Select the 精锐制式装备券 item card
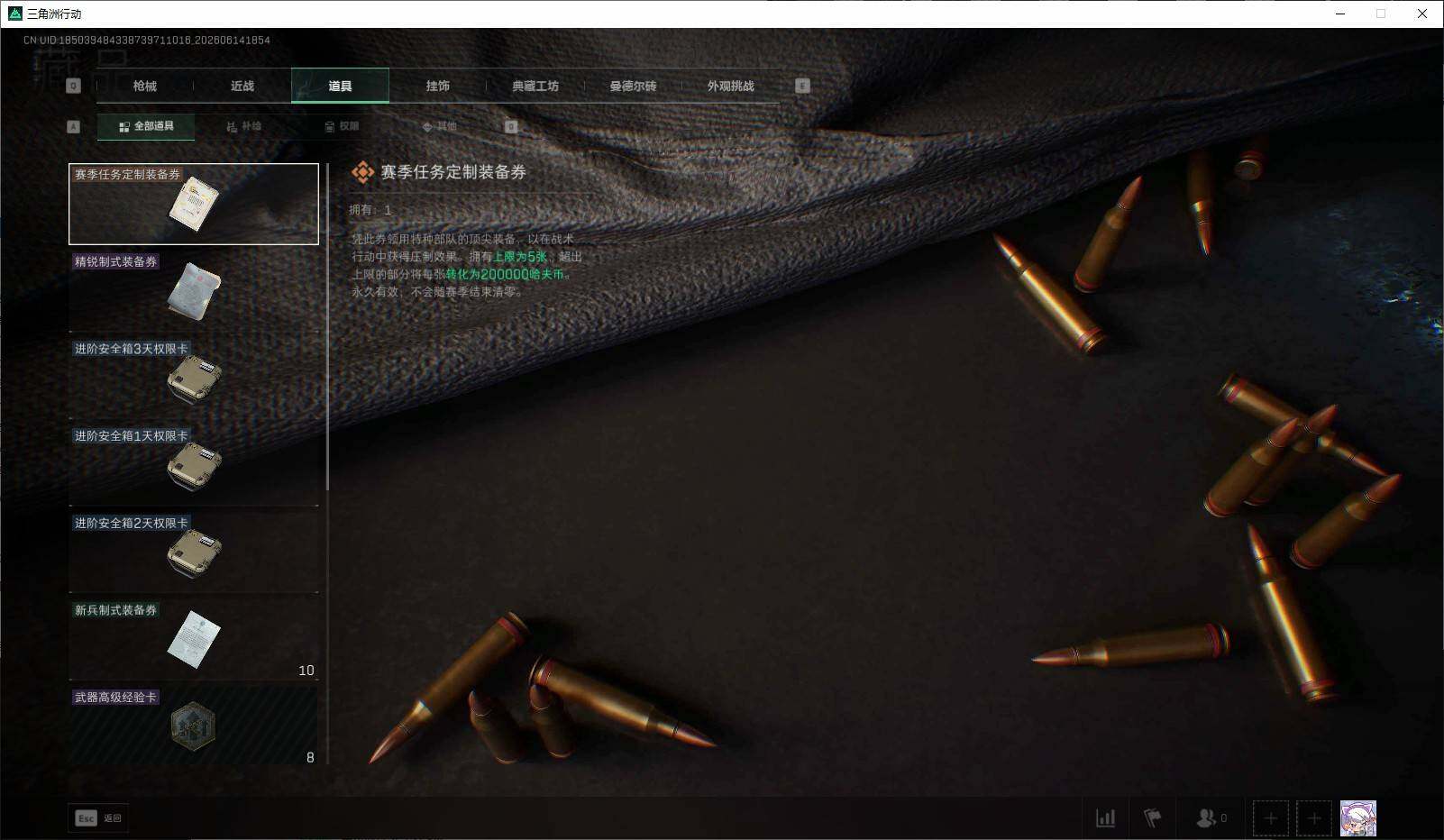The image size is (1444, 840). (194, 291)
